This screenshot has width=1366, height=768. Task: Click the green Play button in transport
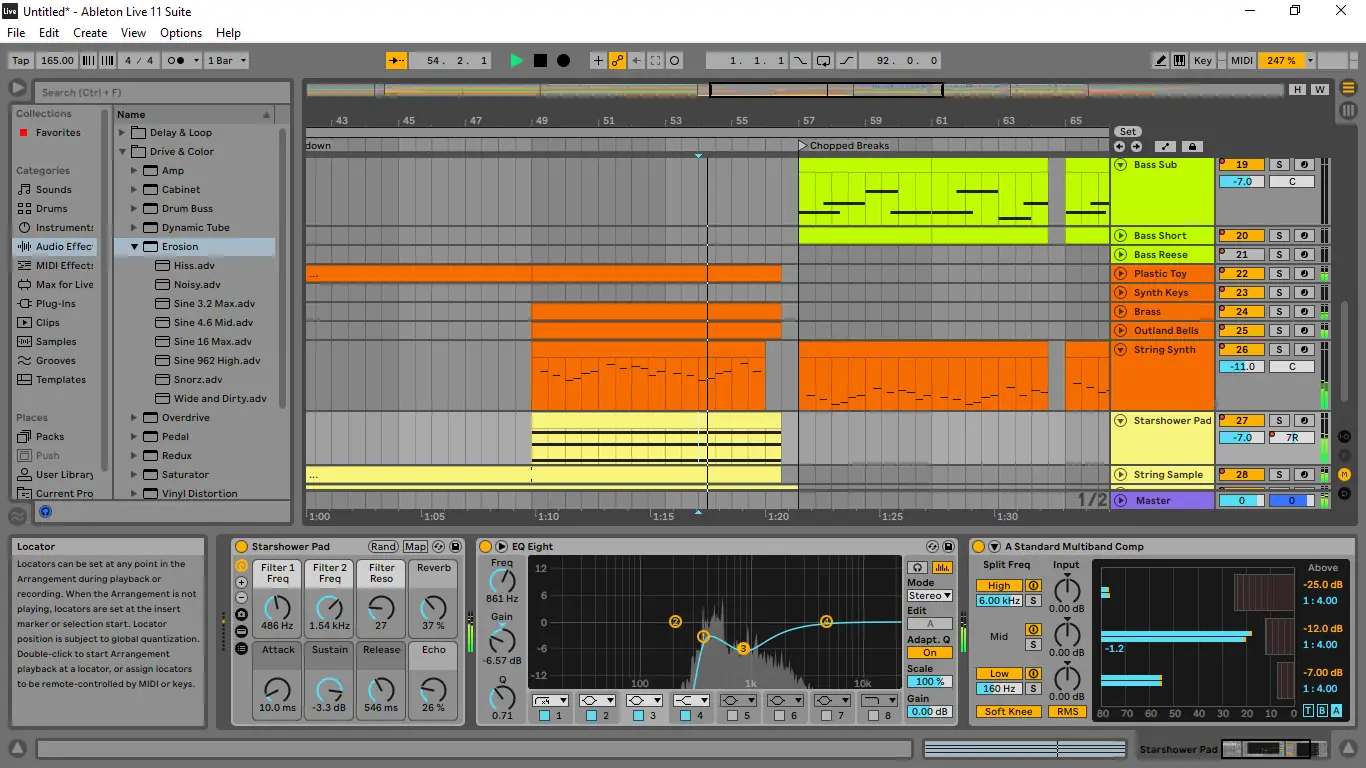click(x=516, y=61)
